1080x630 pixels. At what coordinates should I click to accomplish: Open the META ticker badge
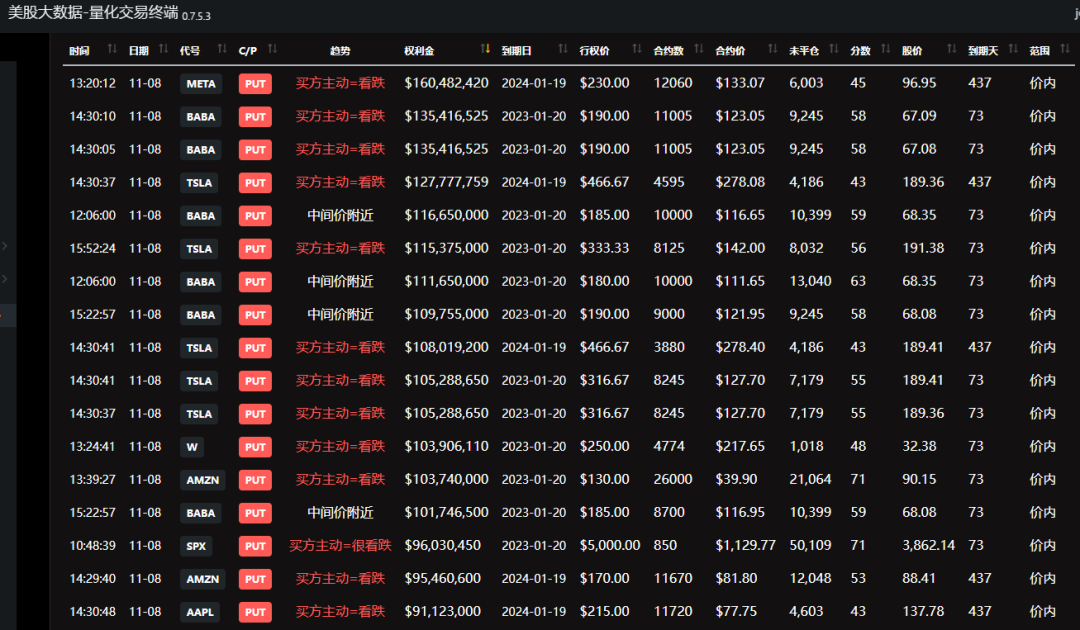[x=201, y=84]
